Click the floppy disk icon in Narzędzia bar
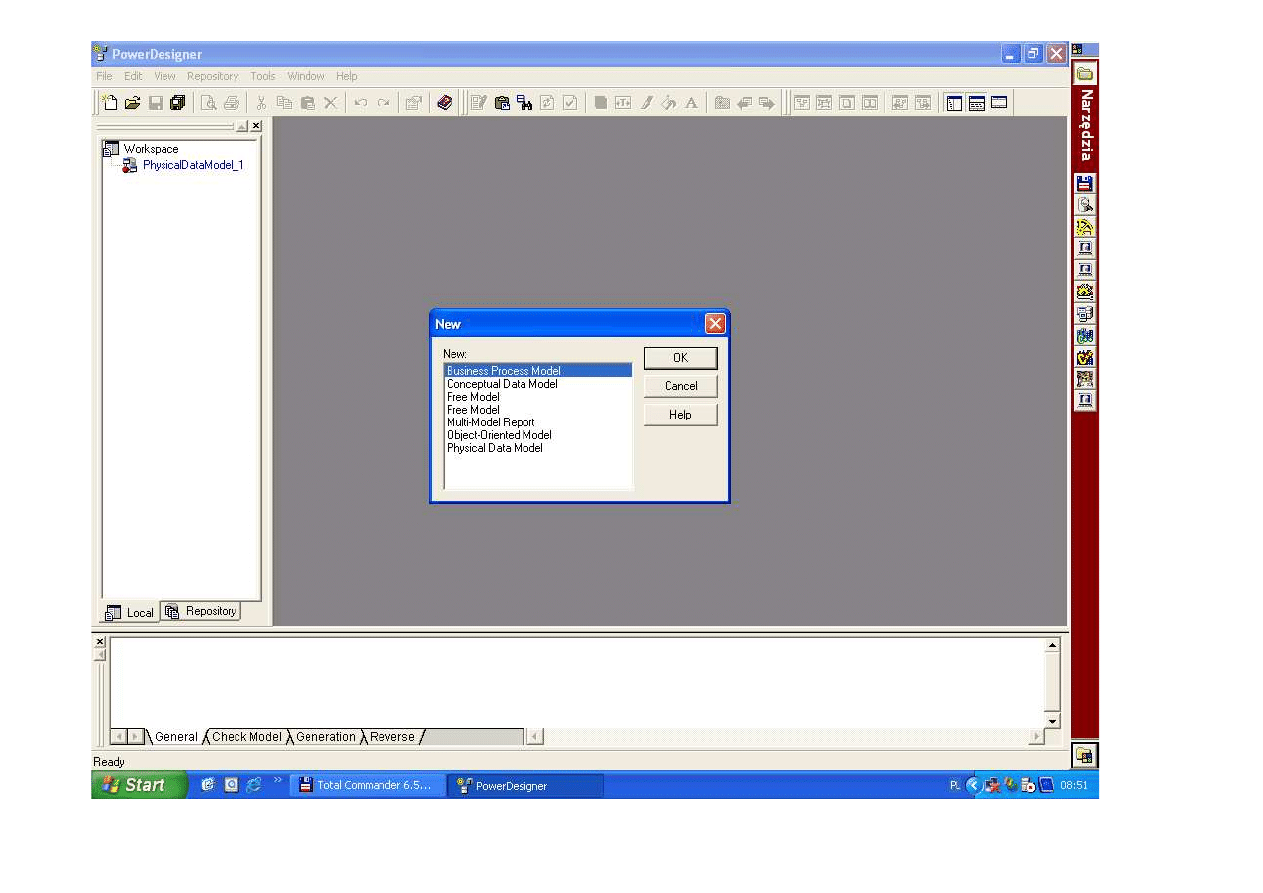 click(x=1085, y=183)
